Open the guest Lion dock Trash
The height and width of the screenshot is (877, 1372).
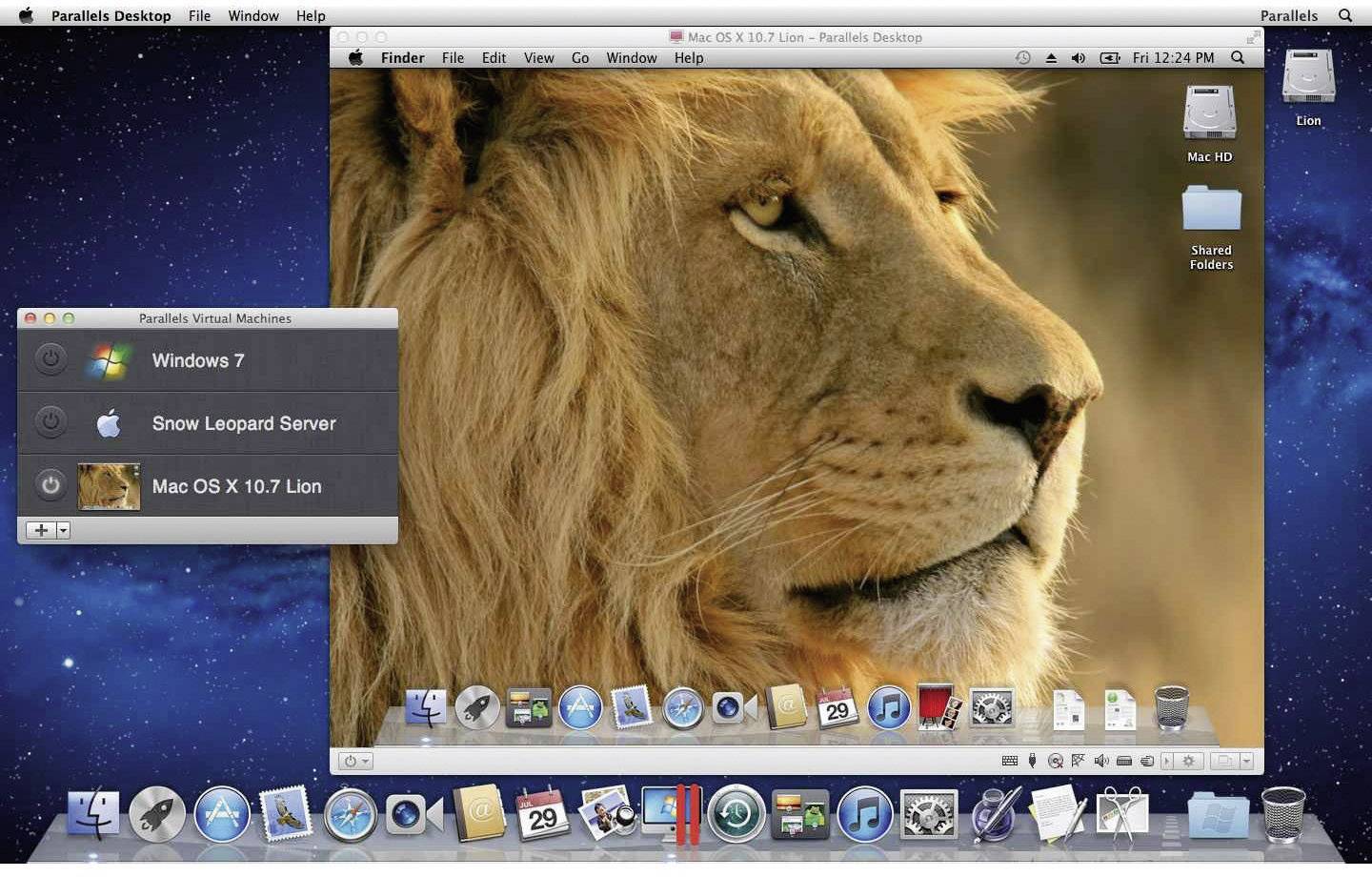coord(1172,708)
